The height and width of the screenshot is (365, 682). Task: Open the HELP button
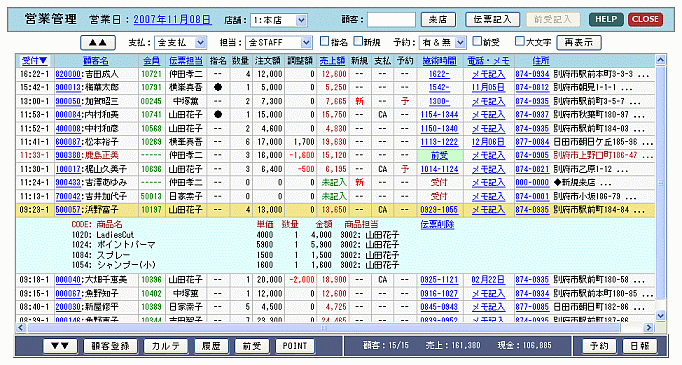pyautogui.click(x=606, y=19)
